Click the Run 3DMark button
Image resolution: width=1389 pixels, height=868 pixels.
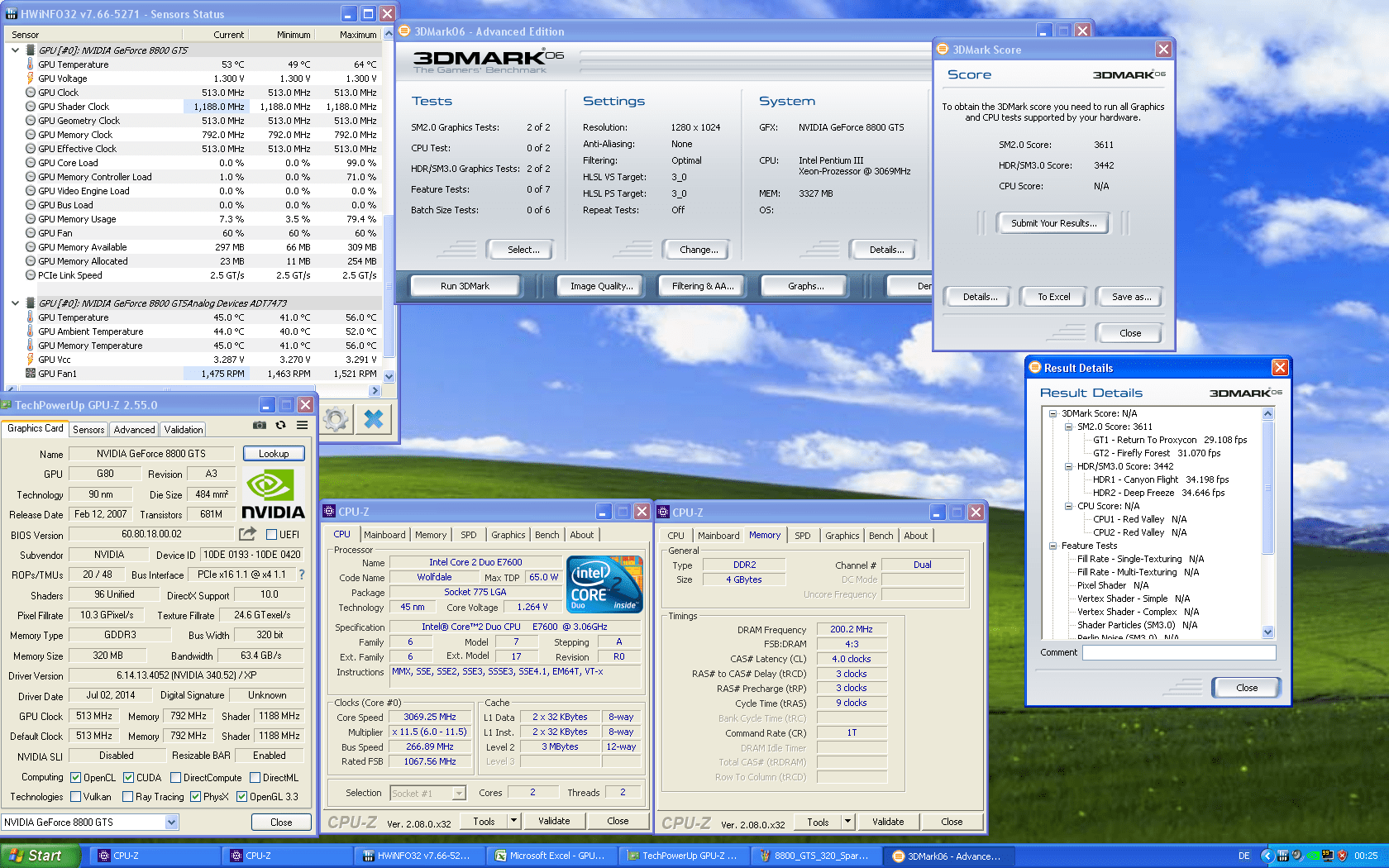(x=465, y=286)
